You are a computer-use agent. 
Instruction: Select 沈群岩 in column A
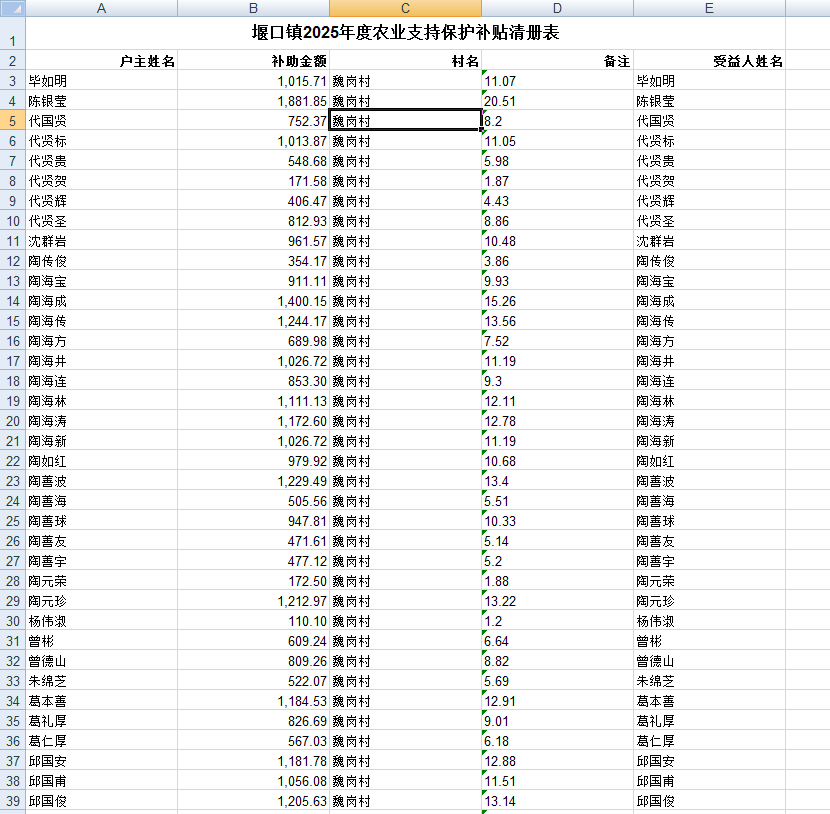click(101, 241)
